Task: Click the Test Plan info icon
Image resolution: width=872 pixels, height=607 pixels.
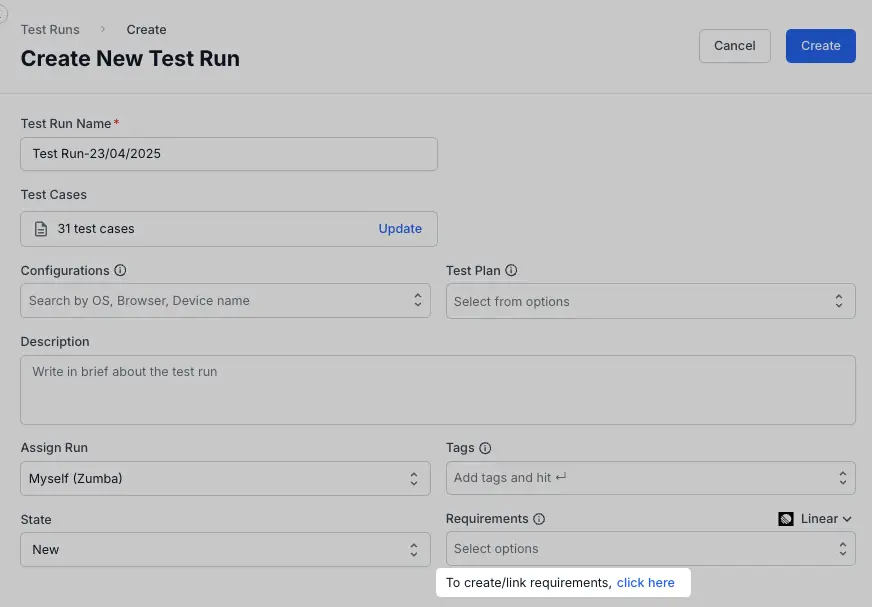Action: (511, 271)
